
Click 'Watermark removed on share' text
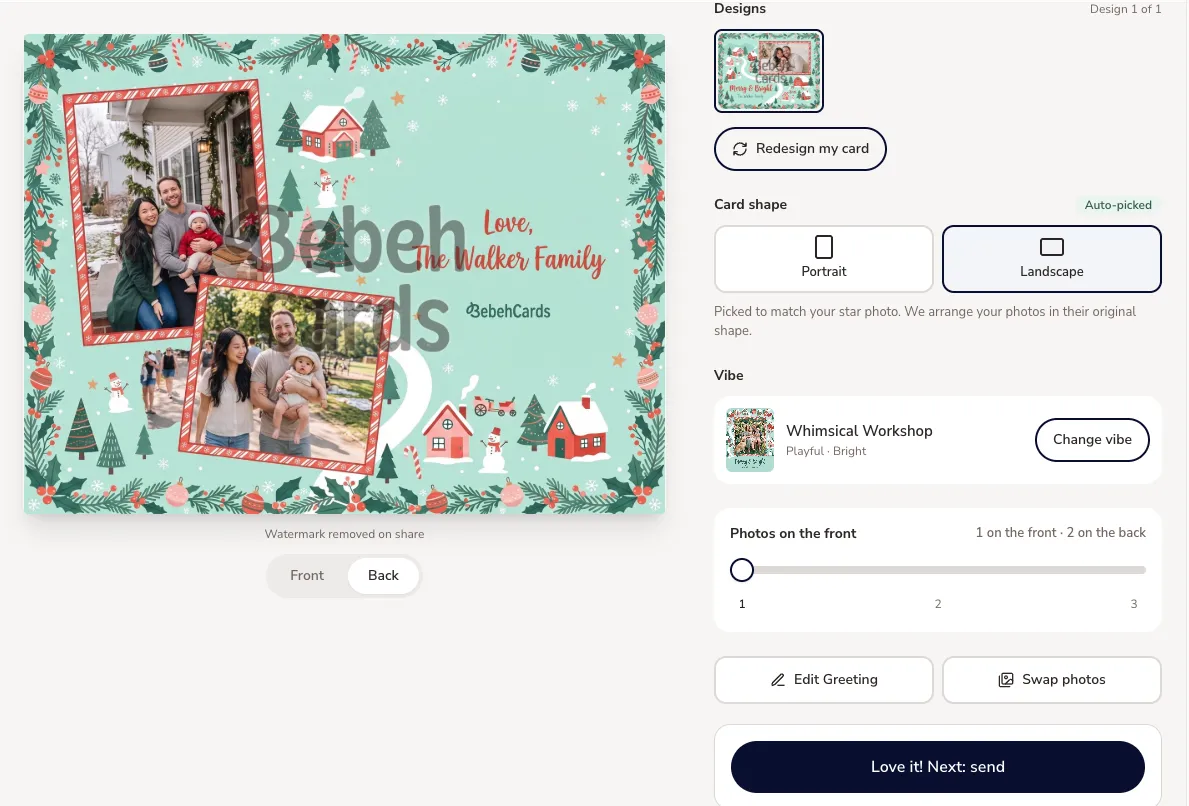point(344,534)
